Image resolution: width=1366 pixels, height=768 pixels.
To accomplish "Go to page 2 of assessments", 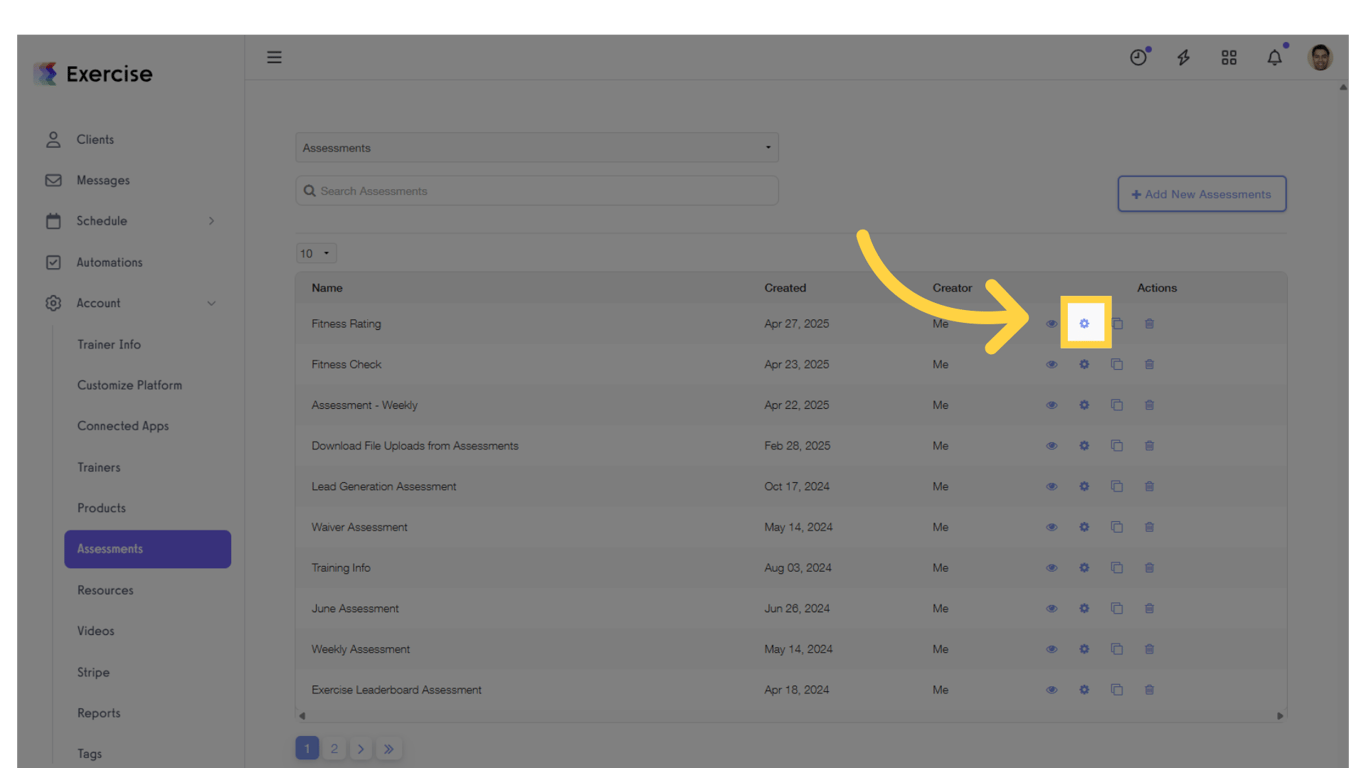I will click(334, 747).
